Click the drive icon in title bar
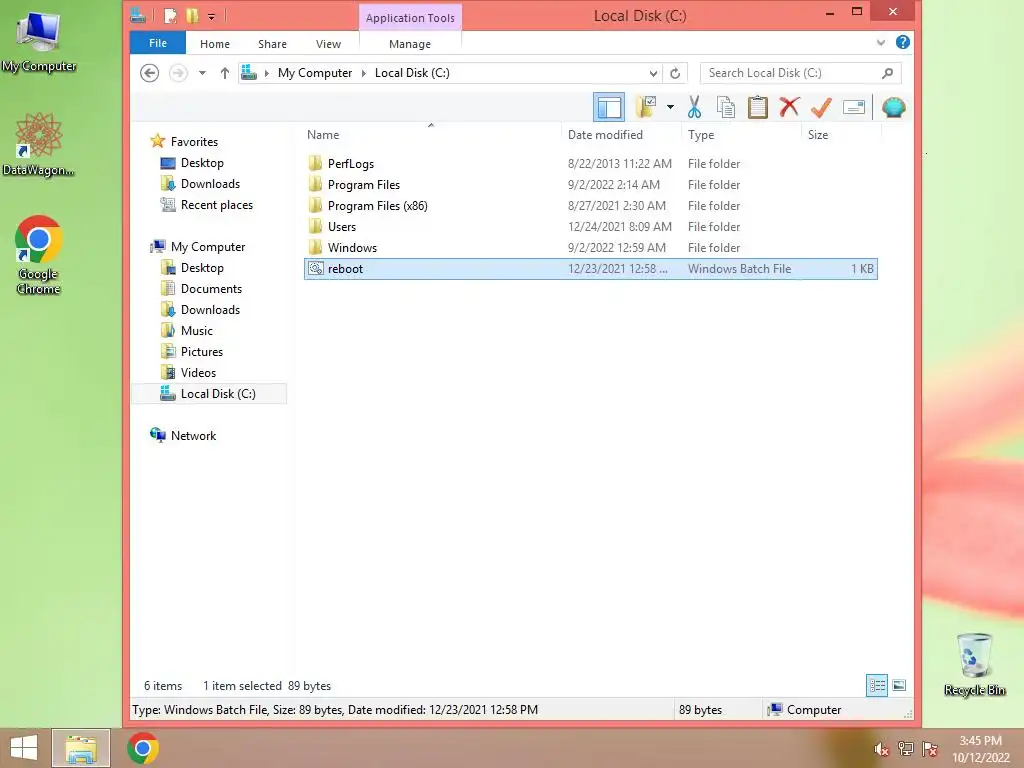The height and width of the screenshot is (768, 1024). pyautogui.click(x=138, y=15)
